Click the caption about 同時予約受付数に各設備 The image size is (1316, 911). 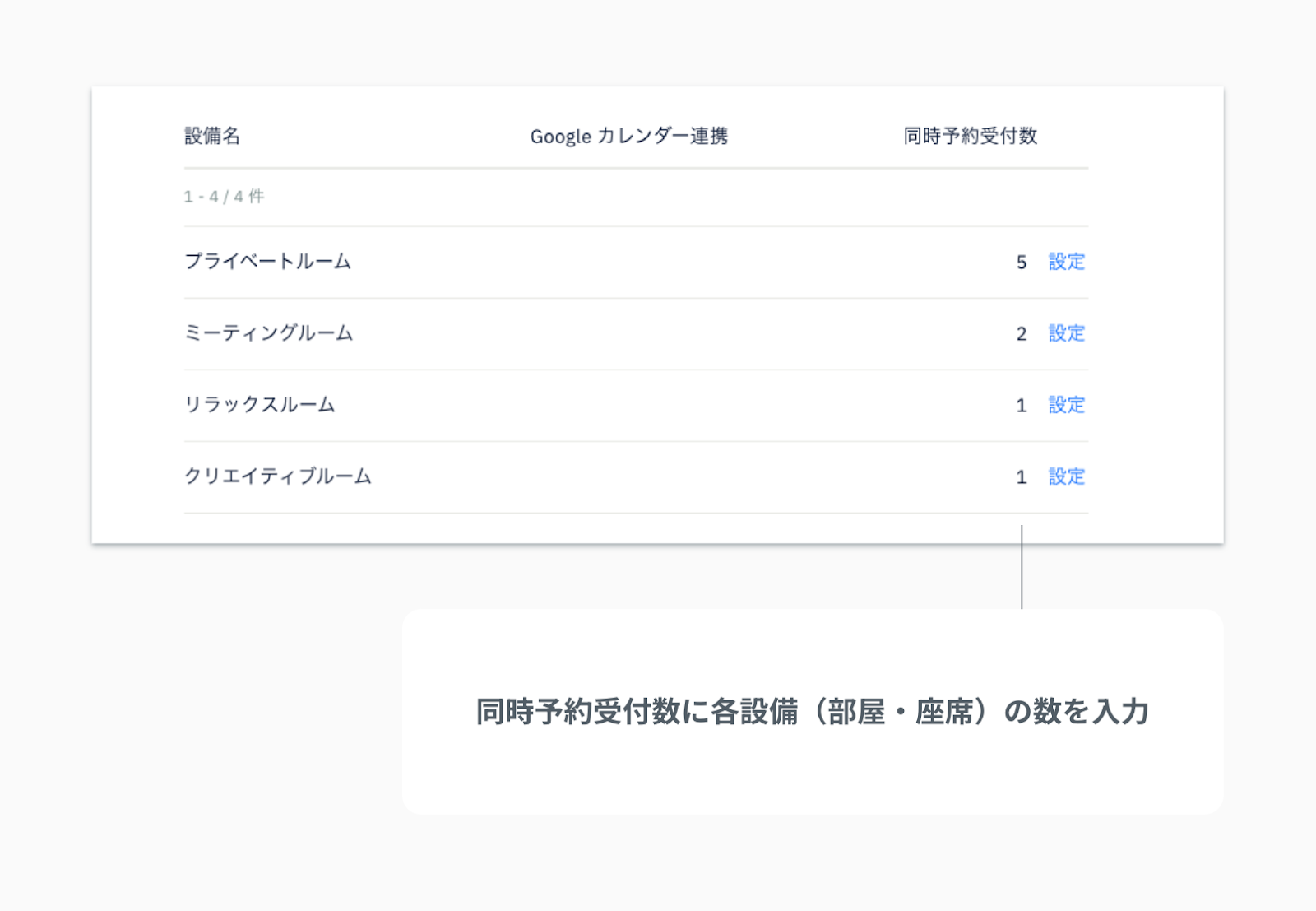coord(812,712)
